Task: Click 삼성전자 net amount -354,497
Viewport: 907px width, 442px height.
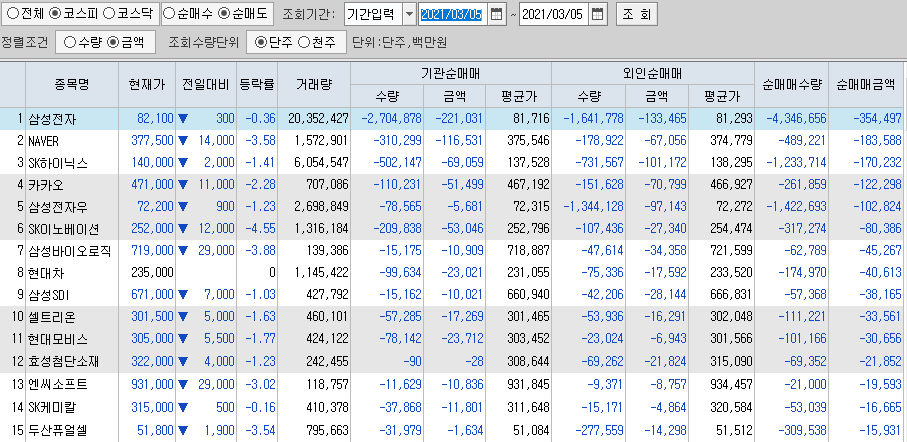Action: click(877, 119)
